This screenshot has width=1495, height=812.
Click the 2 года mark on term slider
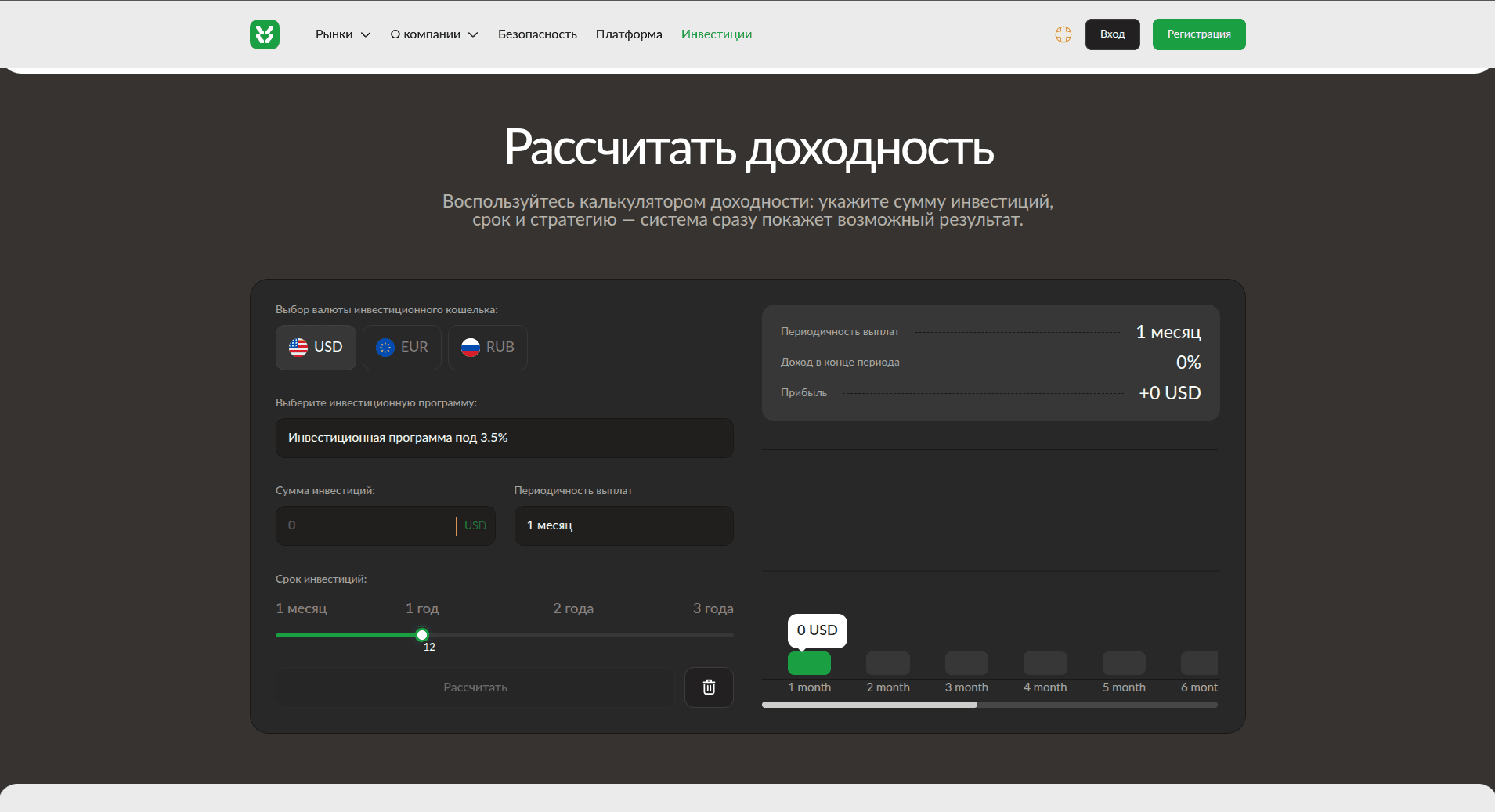pos(573,609)
